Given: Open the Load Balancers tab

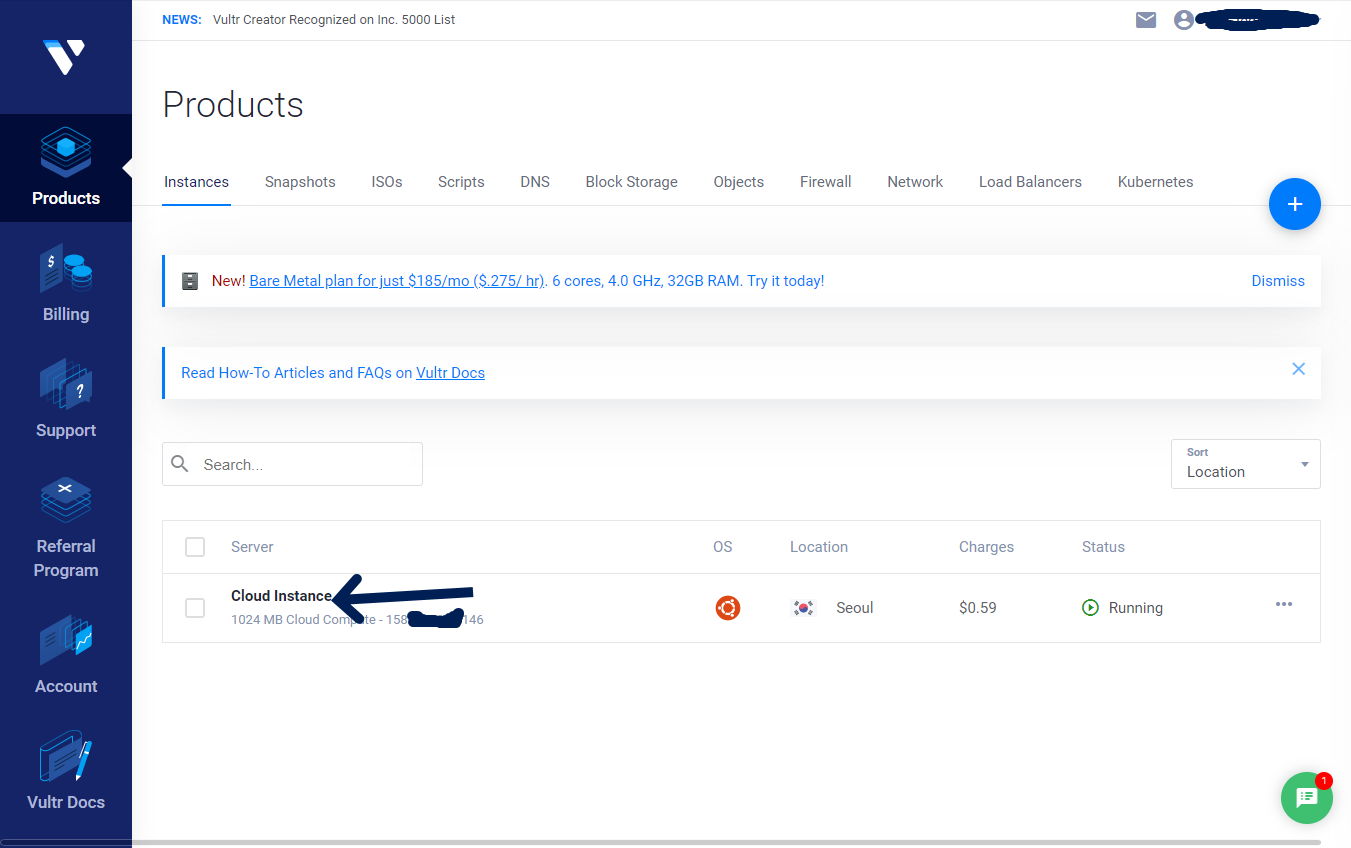Looking at the screenshot, I should [x=1030, y=182].
